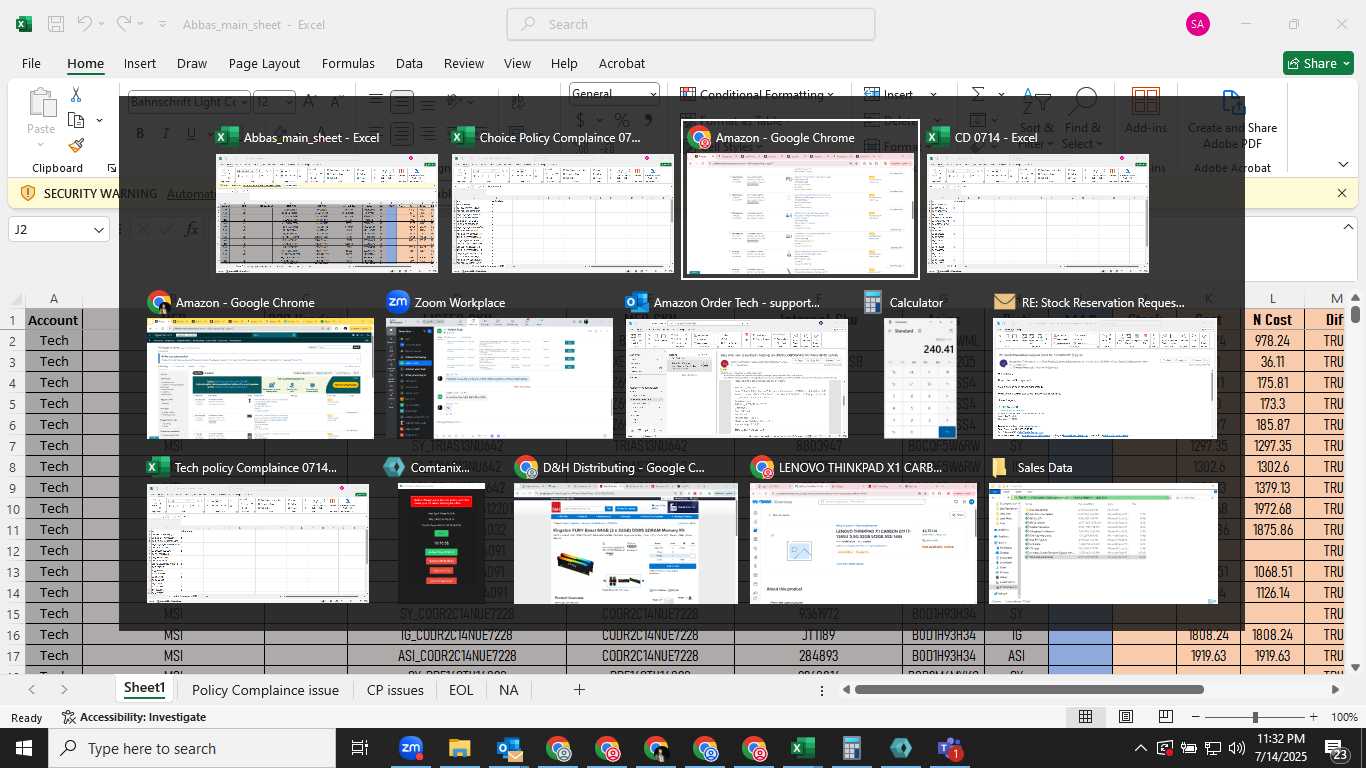Switch to Normal view in status bar
Screen dimensions: 1366x768
(1085, 717)
